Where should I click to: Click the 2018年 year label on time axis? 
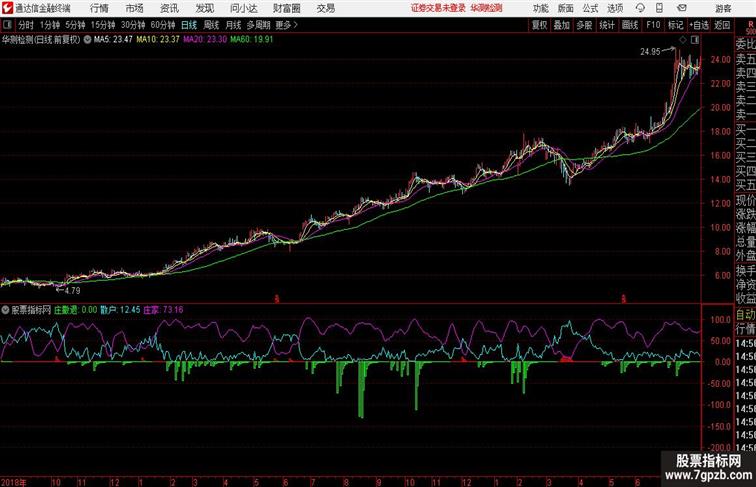pyautogui.click(x=14, y=482)
